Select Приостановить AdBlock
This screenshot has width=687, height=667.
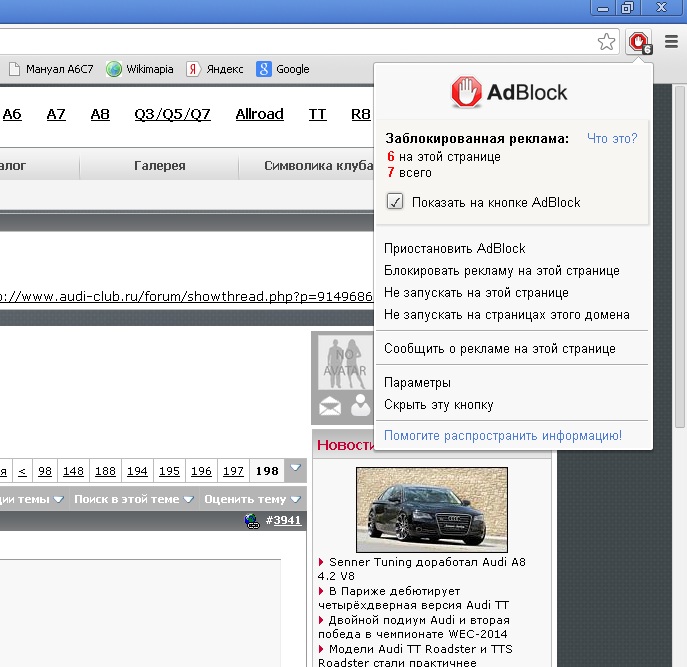point(454,248)
